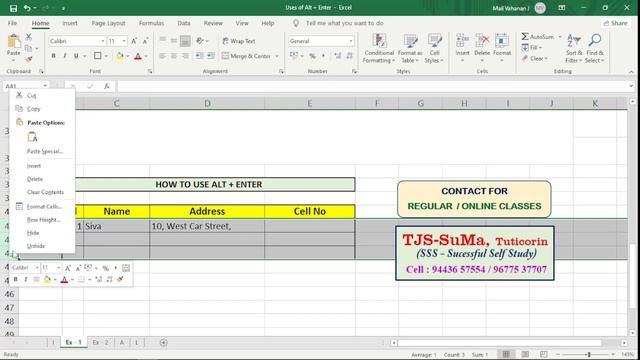Open the Font group dialog launcher
The image size is (640, 360).
[150, 71]
